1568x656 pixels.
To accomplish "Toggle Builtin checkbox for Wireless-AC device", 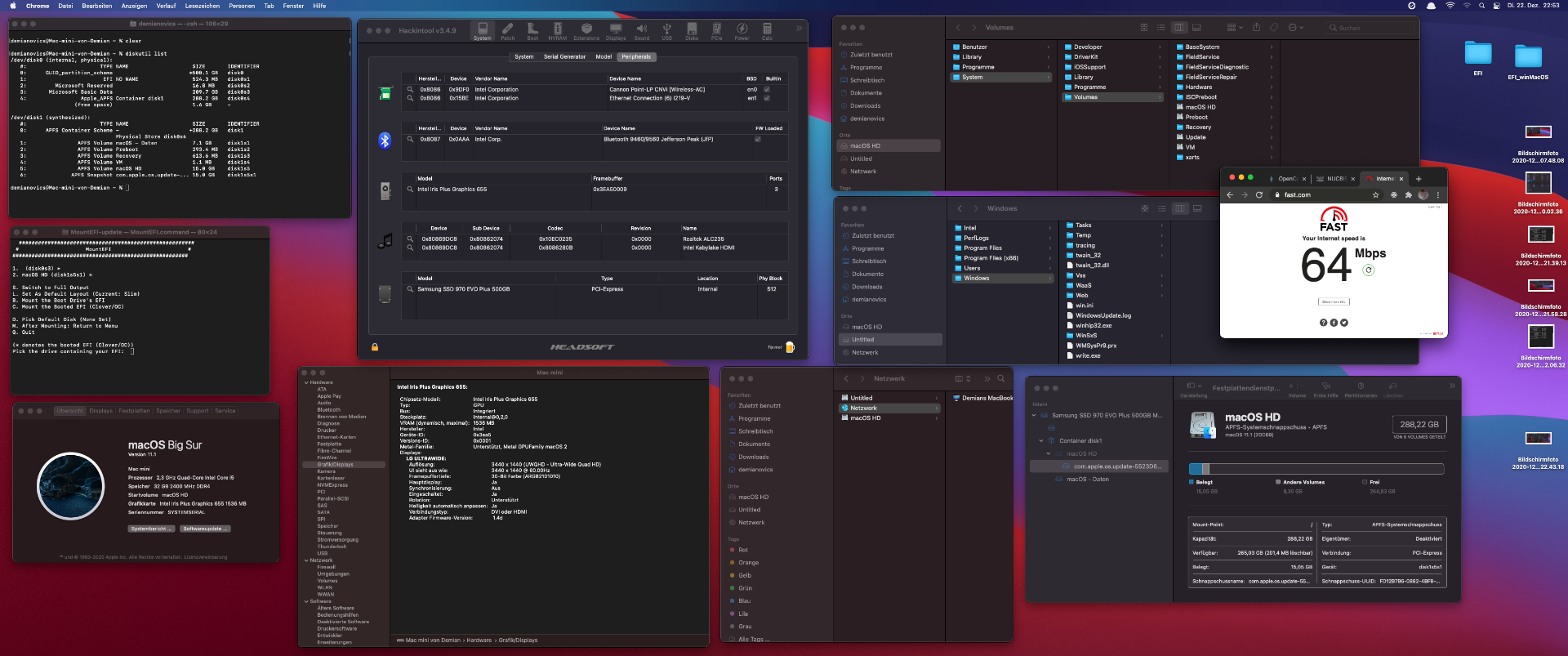I will (x=766, y=90).
